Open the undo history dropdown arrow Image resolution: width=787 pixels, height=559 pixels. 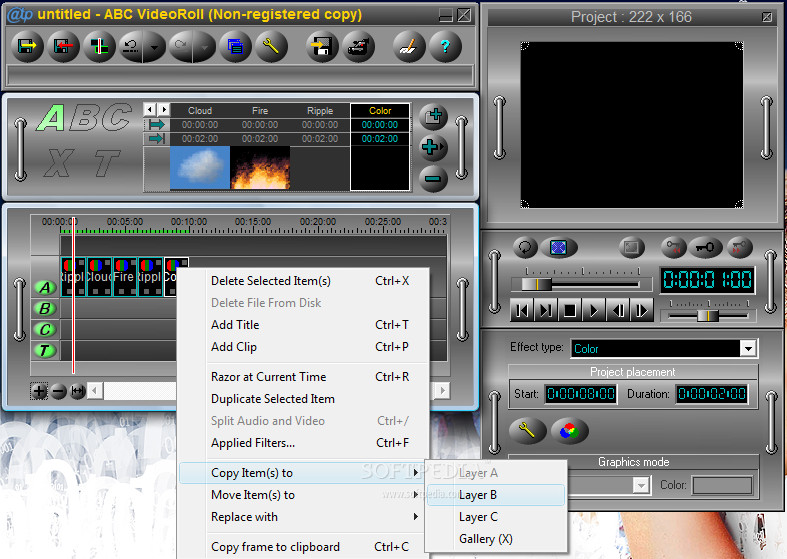point(155,47)
